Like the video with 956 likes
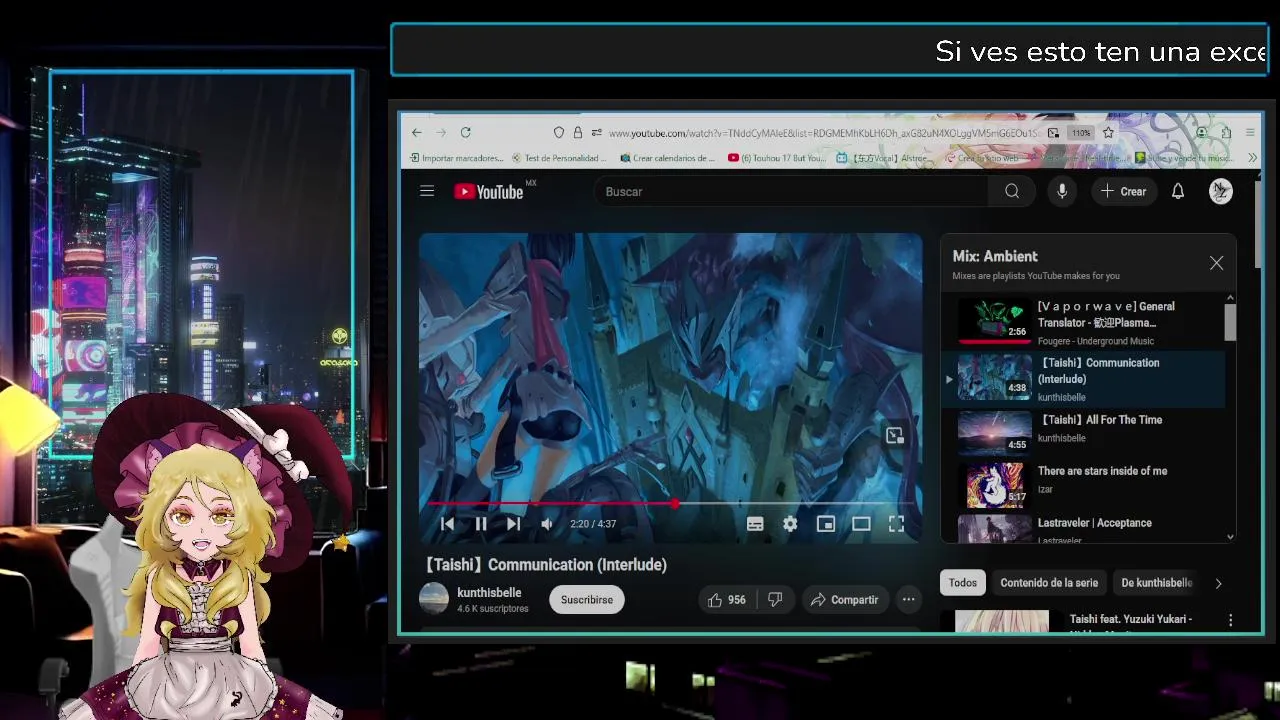Viewport: 1280px width, 720px height. pyautogui.click(x=727, y=600)
